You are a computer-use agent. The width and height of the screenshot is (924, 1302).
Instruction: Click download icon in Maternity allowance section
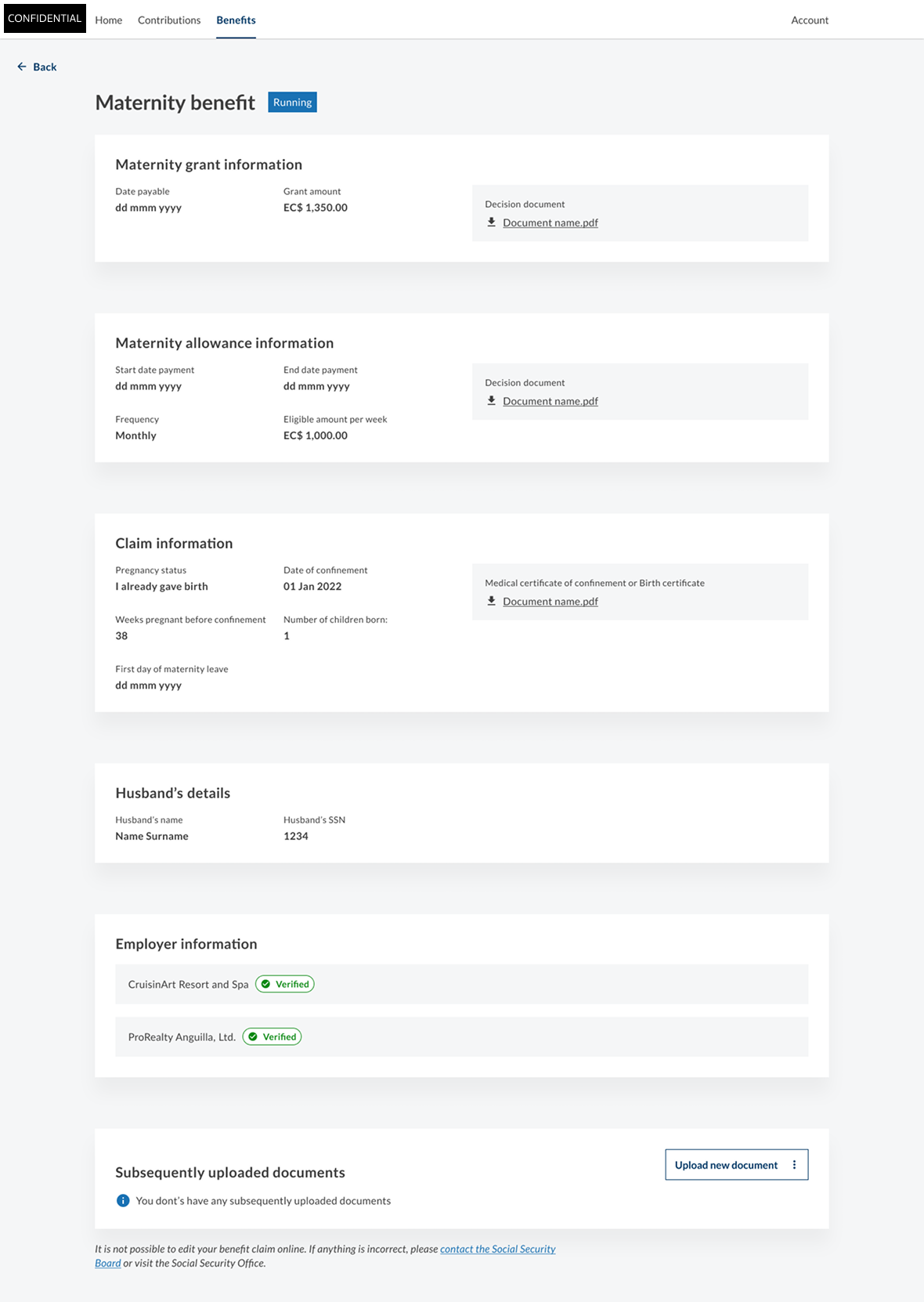491,401
